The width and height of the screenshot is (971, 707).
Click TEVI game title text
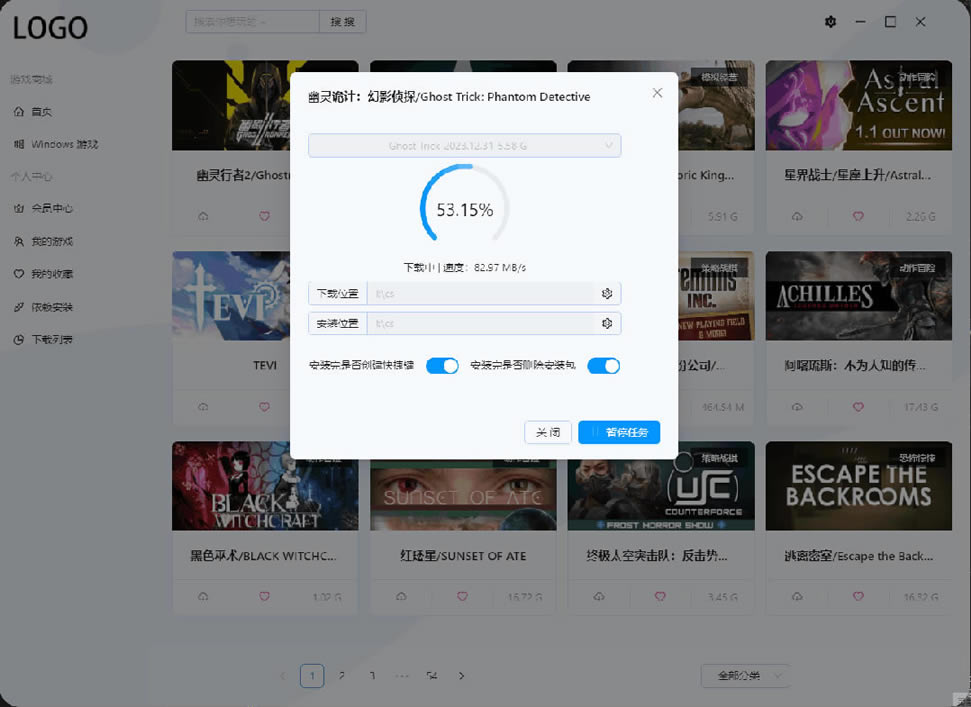coord(265,365)
